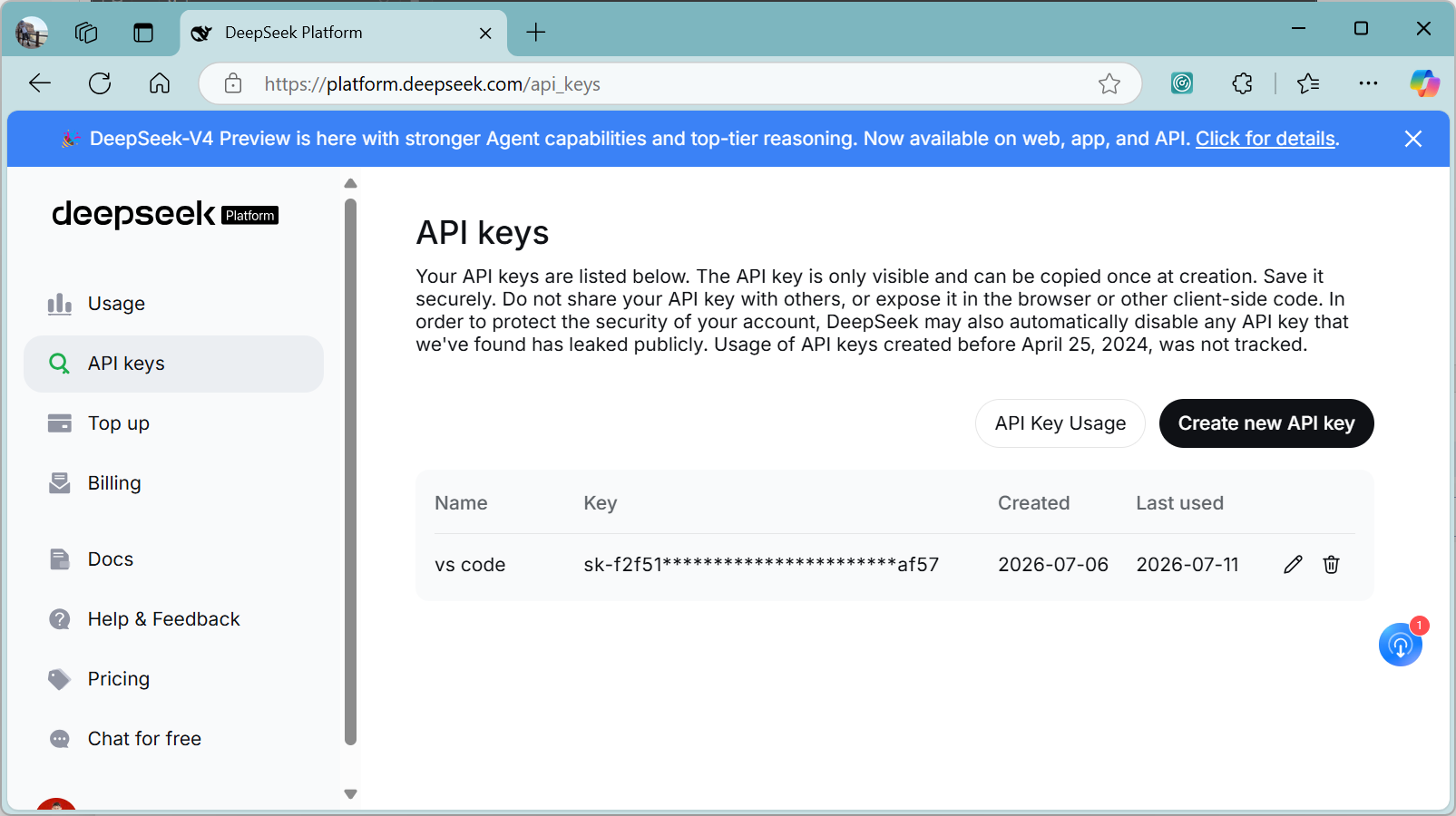Go back using the browser back arrow

coord(40,83)
